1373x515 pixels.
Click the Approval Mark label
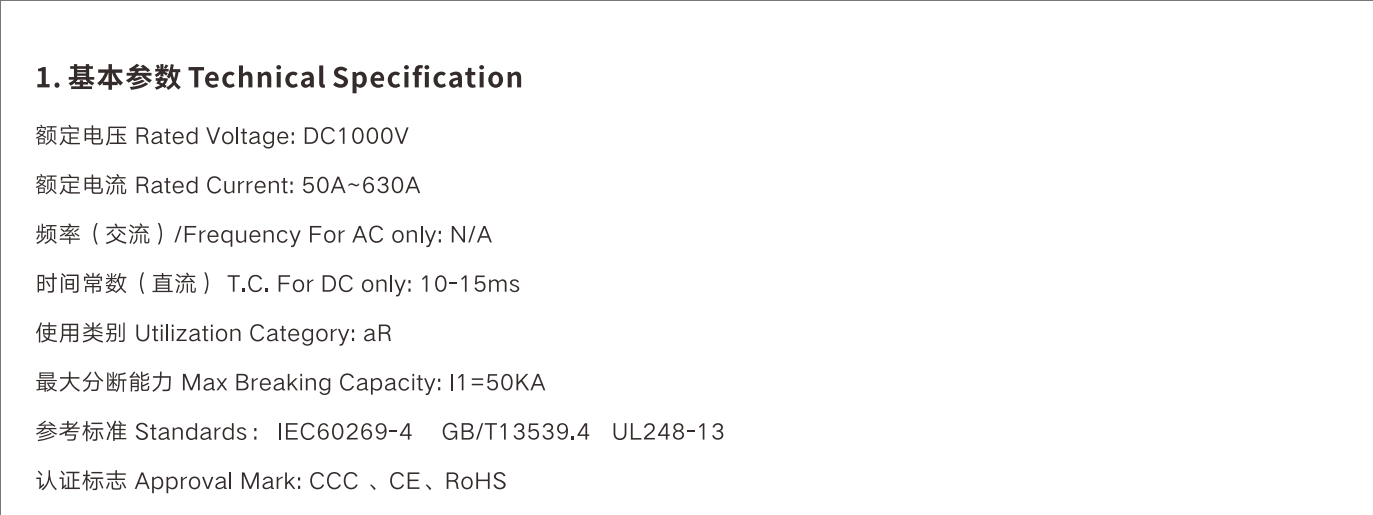coord(218,481)
